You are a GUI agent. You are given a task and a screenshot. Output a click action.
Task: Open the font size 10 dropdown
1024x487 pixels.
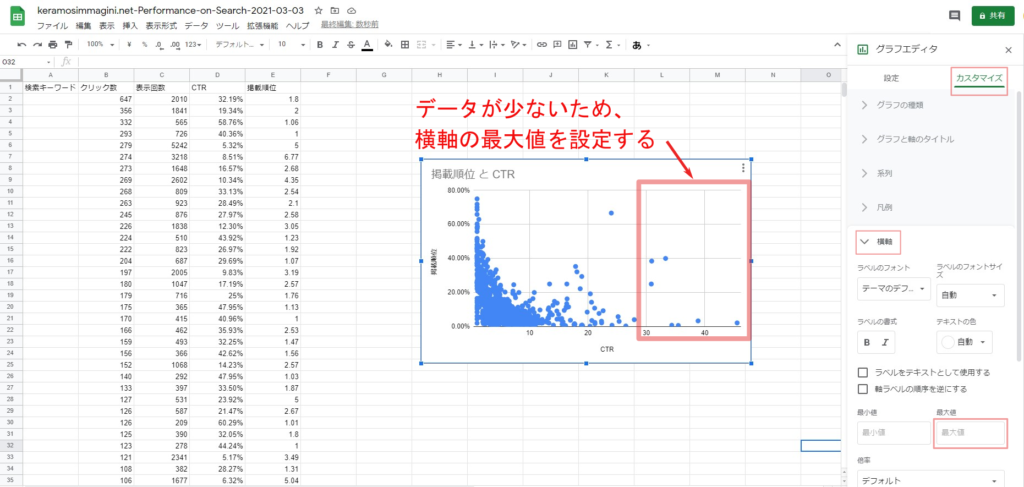coord(291,44)
